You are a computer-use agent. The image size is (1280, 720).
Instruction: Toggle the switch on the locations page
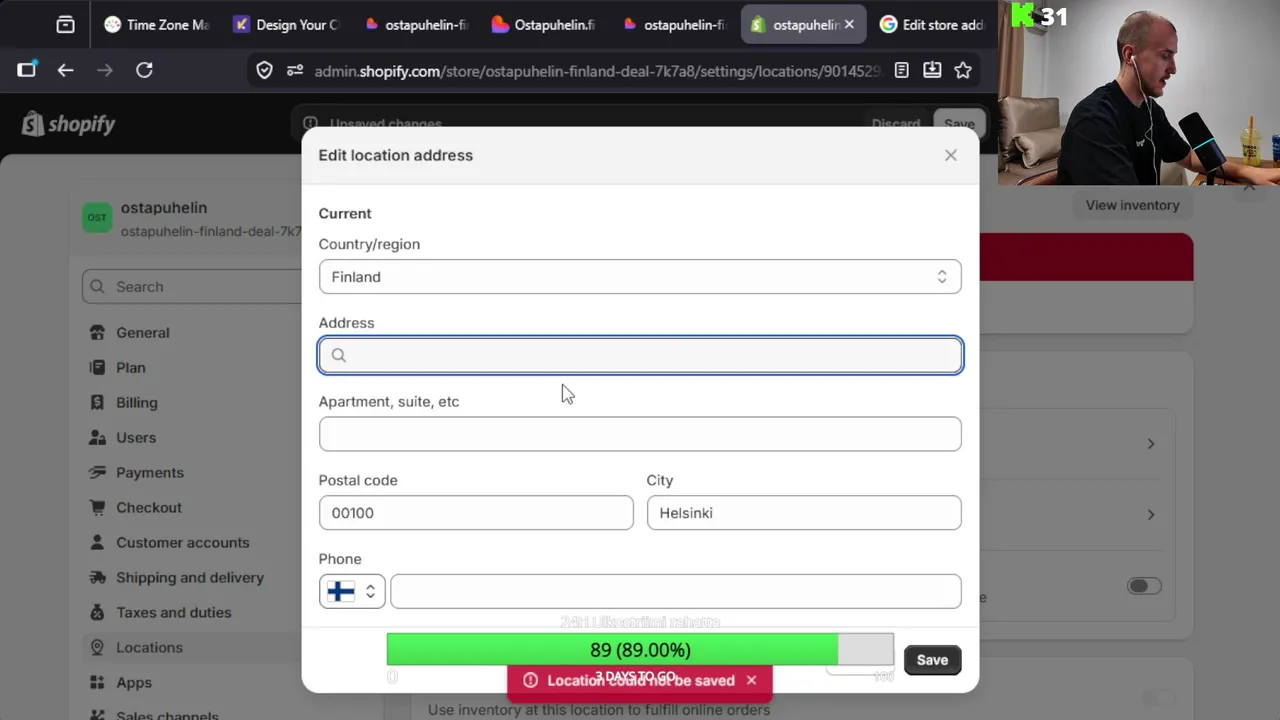[x=1143, y=586]
